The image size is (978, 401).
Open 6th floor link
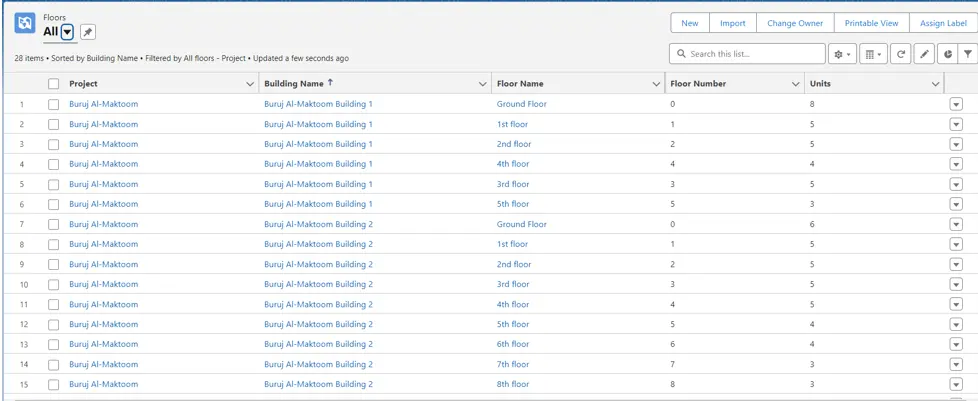(513, 344)
